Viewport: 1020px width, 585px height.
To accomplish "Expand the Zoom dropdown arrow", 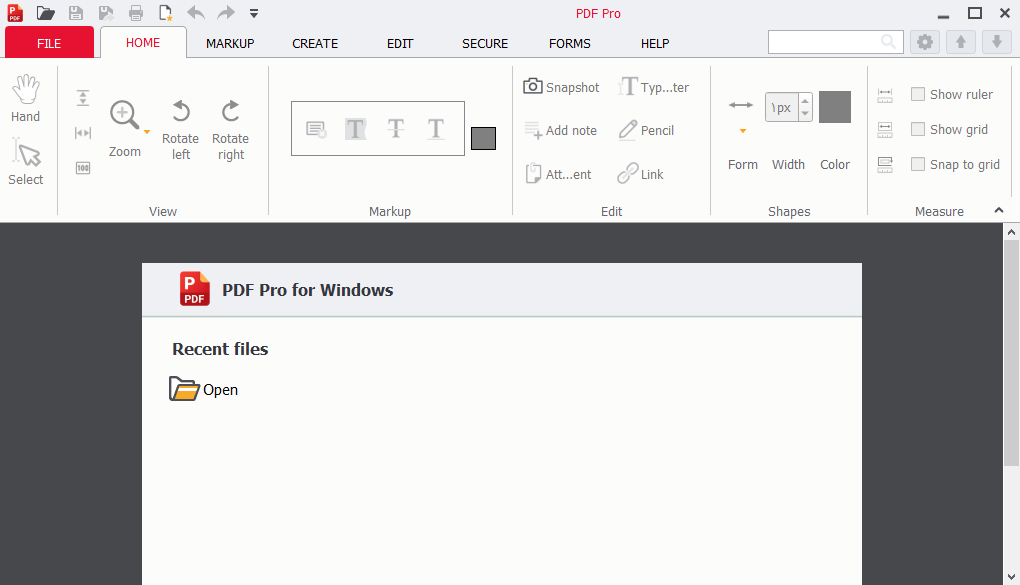I will [x=147, y=132].
